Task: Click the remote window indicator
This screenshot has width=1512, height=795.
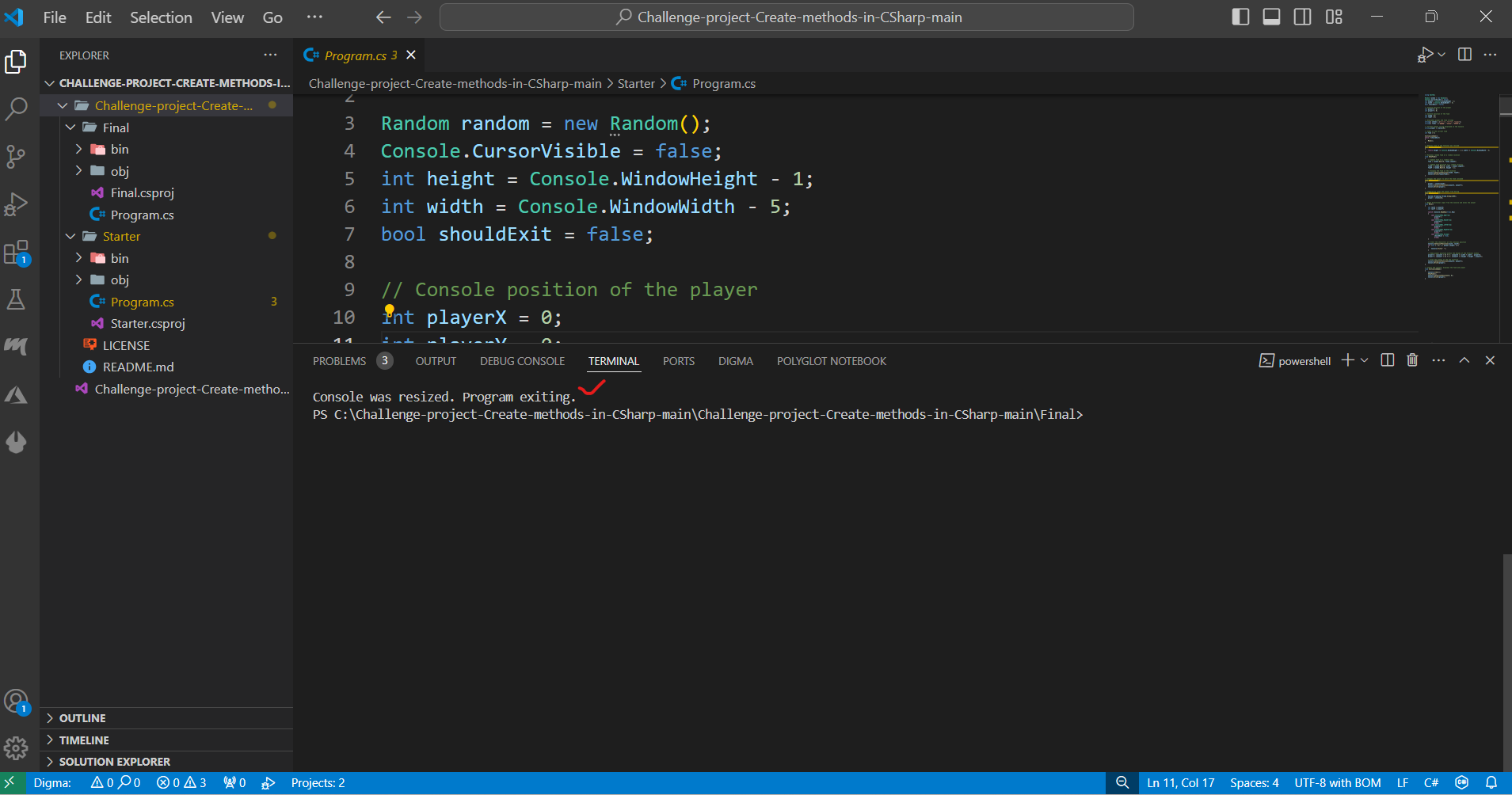Action: [10, 782]
